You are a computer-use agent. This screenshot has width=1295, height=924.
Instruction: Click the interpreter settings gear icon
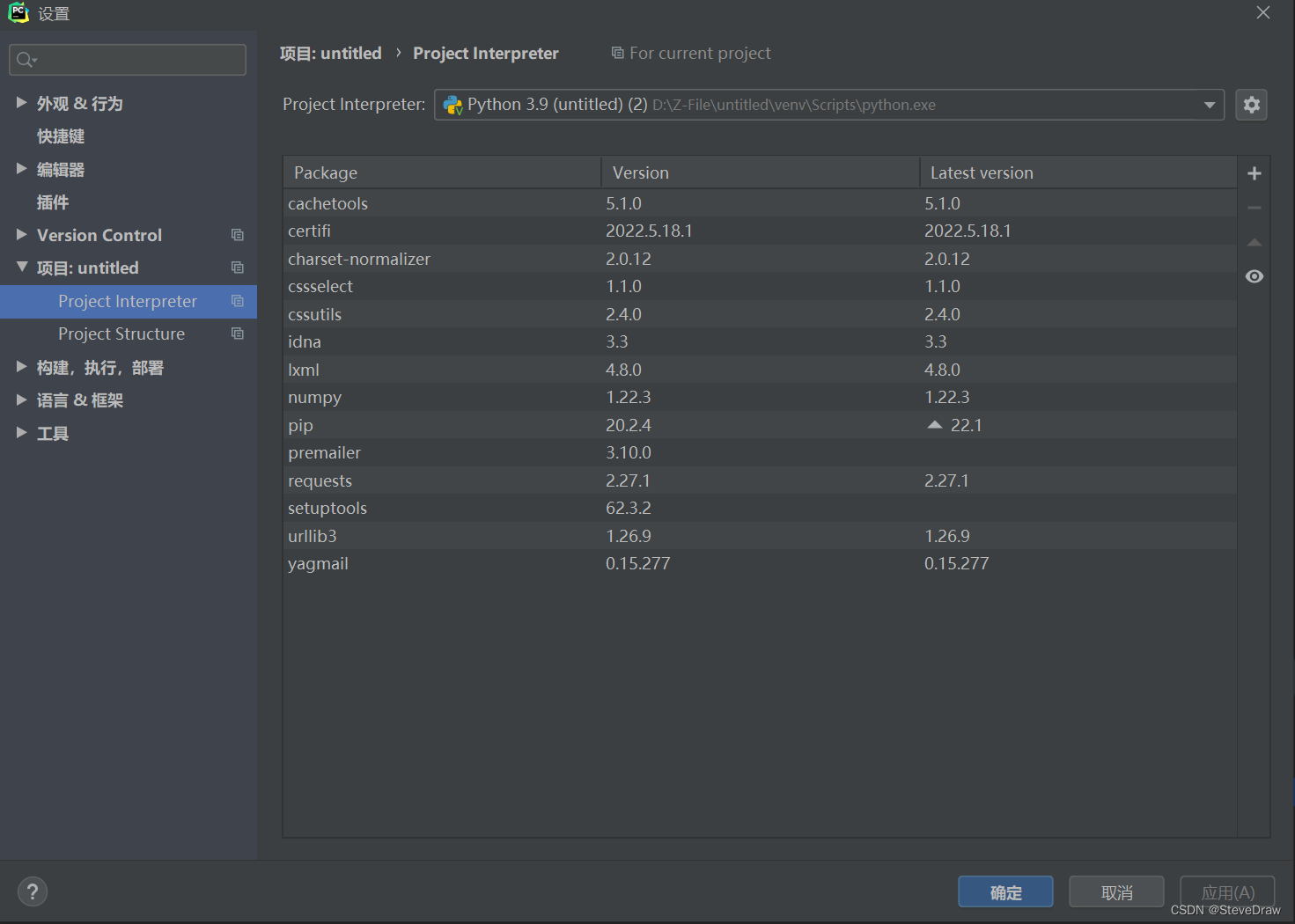[x=1251, y=105]
